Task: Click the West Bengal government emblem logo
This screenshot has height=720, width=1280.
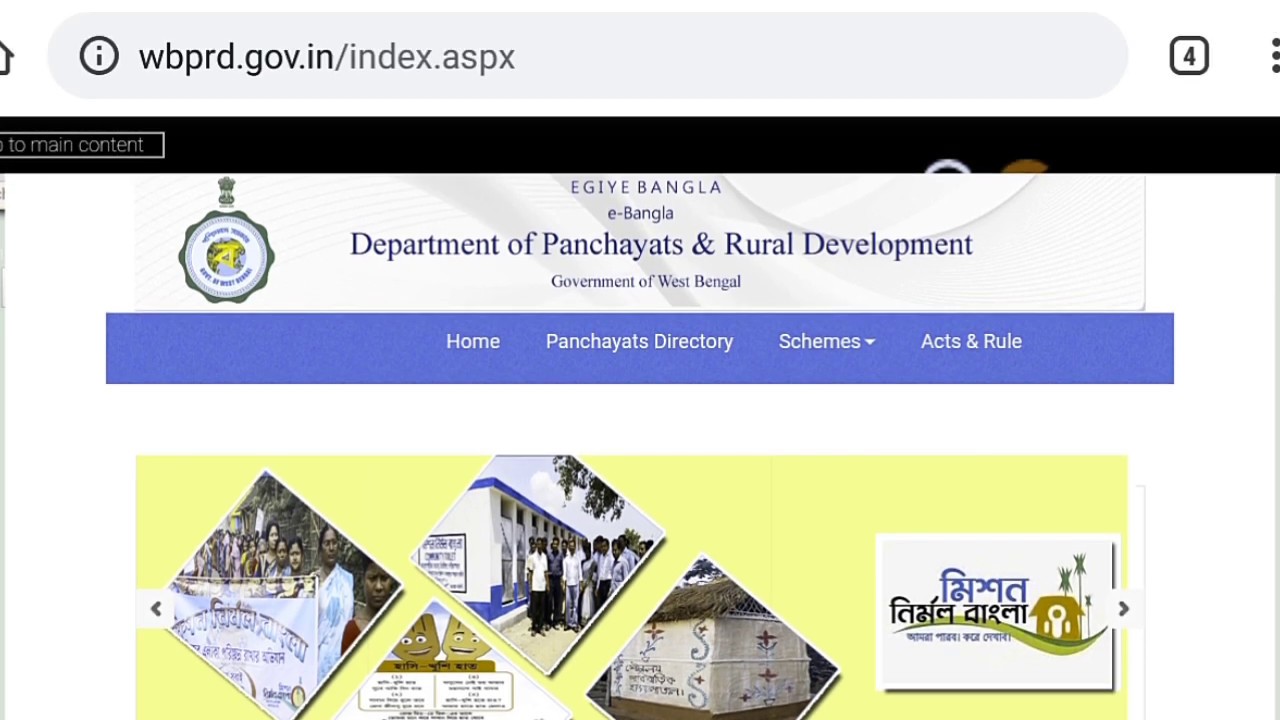Action: pyautogui.click(x=226, y=240)
